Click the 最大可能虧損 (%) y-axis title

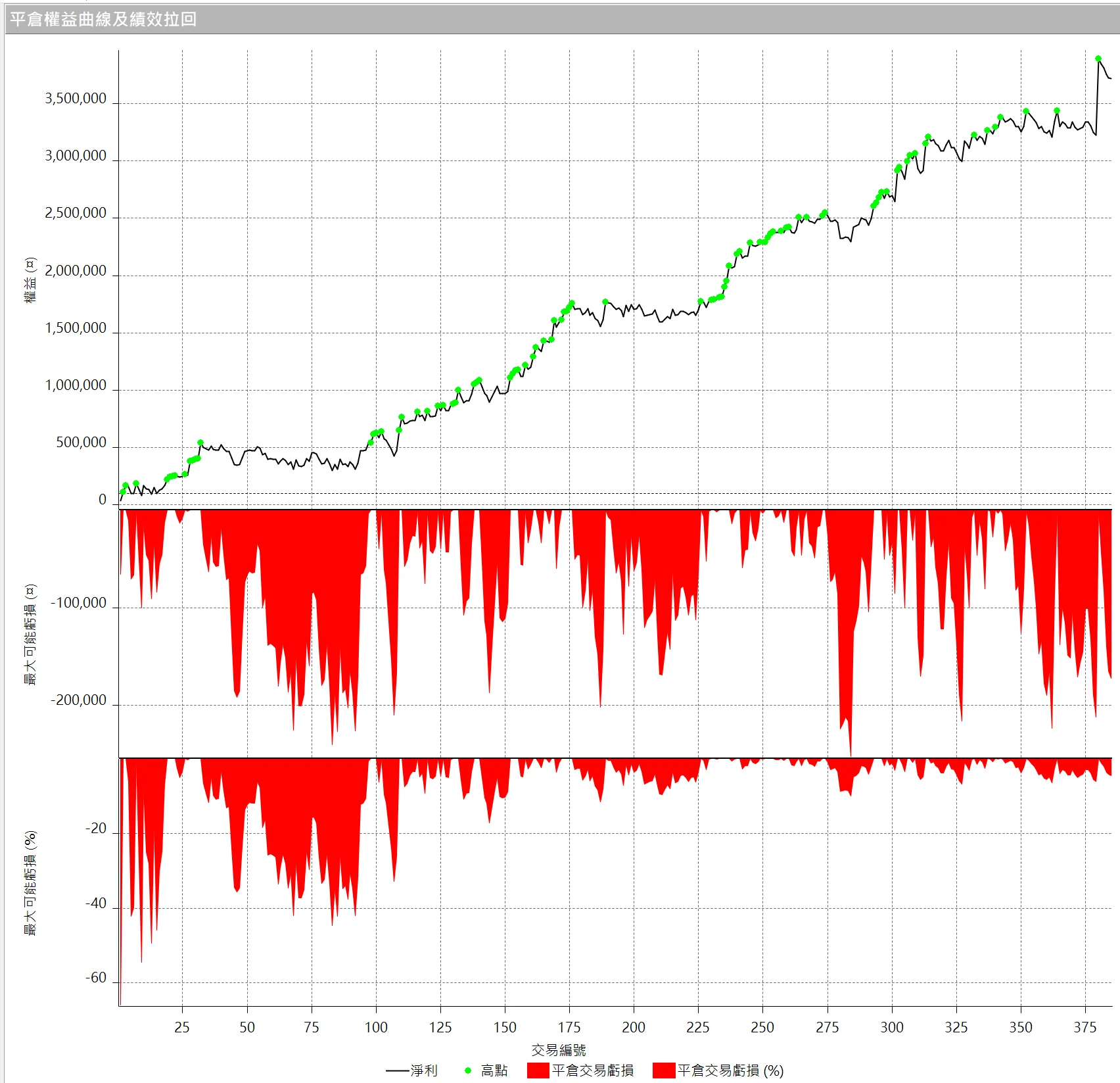30,883
